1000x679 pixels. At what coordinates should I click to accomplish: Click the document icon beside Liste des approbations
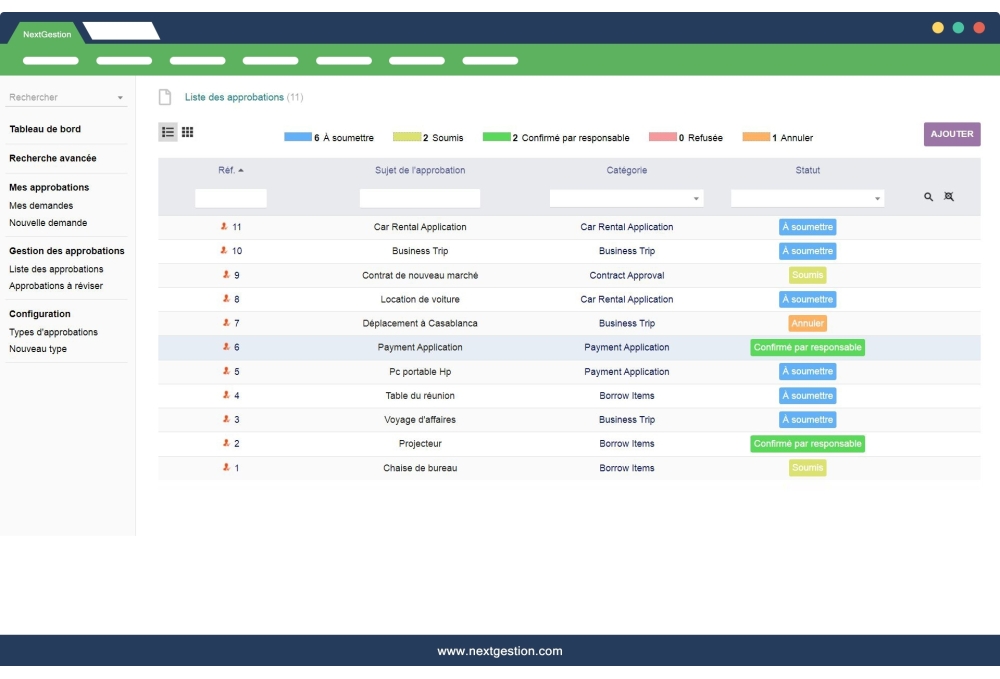(163, 97)
